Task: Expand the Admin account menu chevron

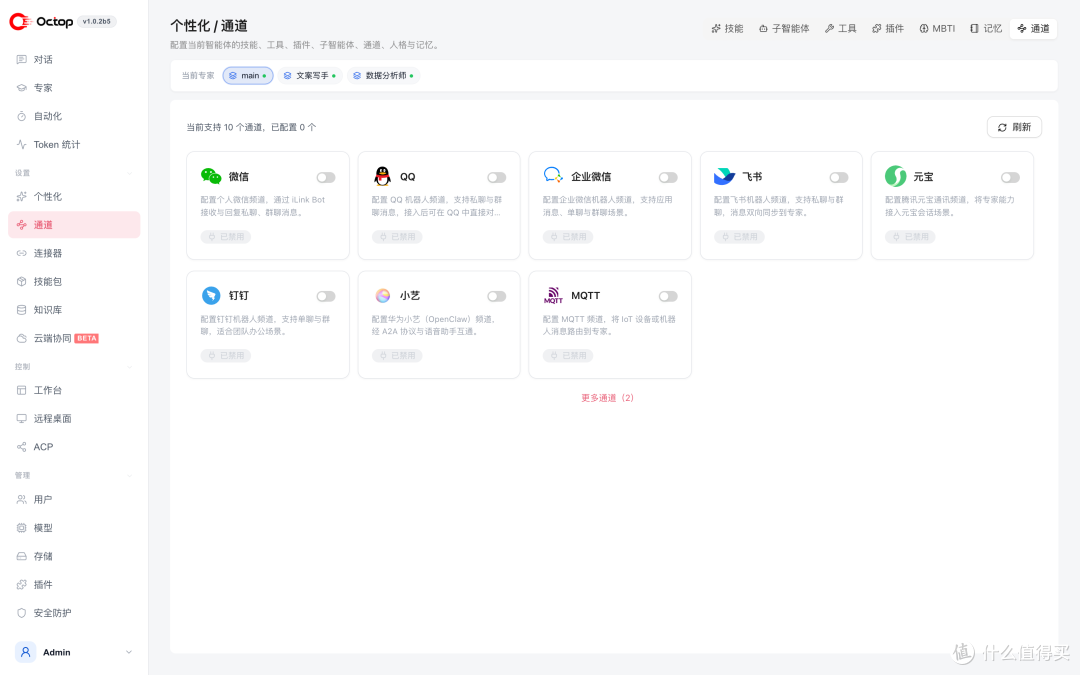Action: tap(128, 652)
